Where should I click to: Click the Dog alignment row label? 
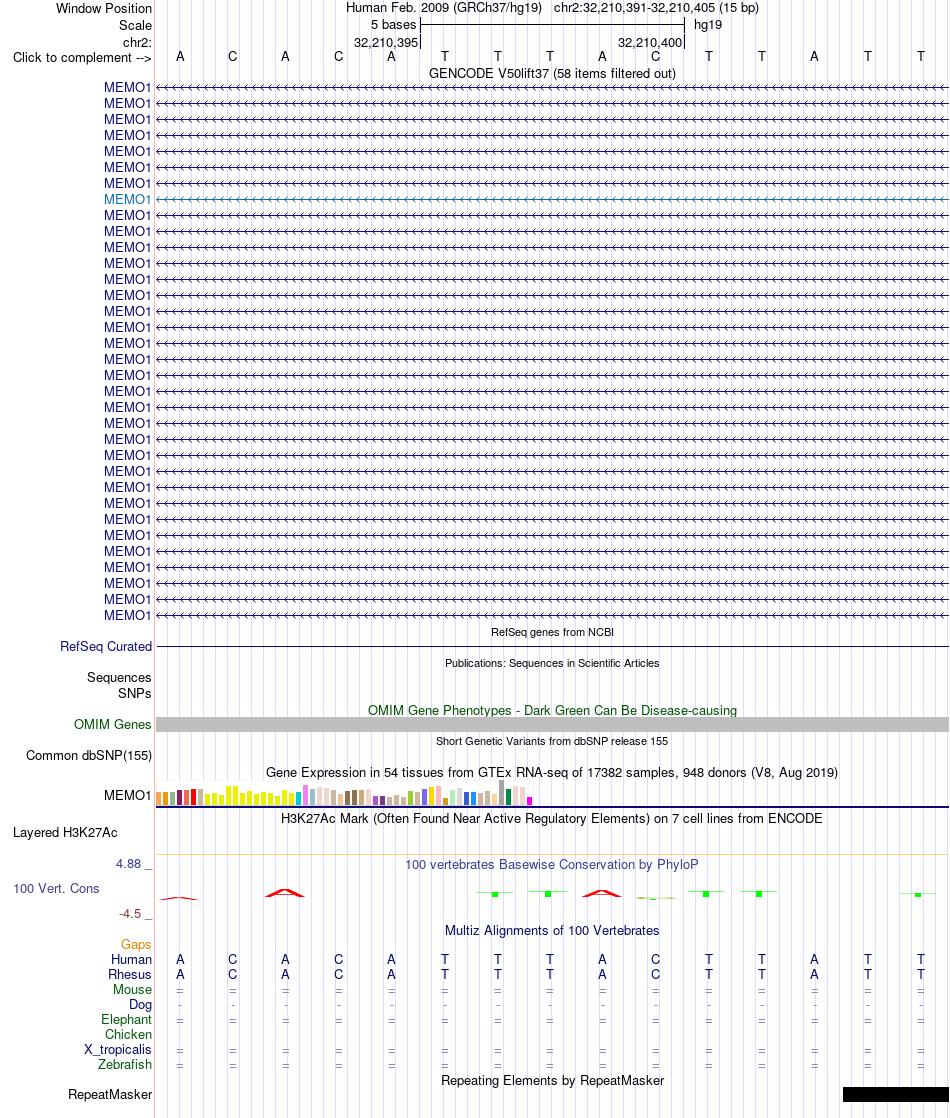tap(141, 1005)
